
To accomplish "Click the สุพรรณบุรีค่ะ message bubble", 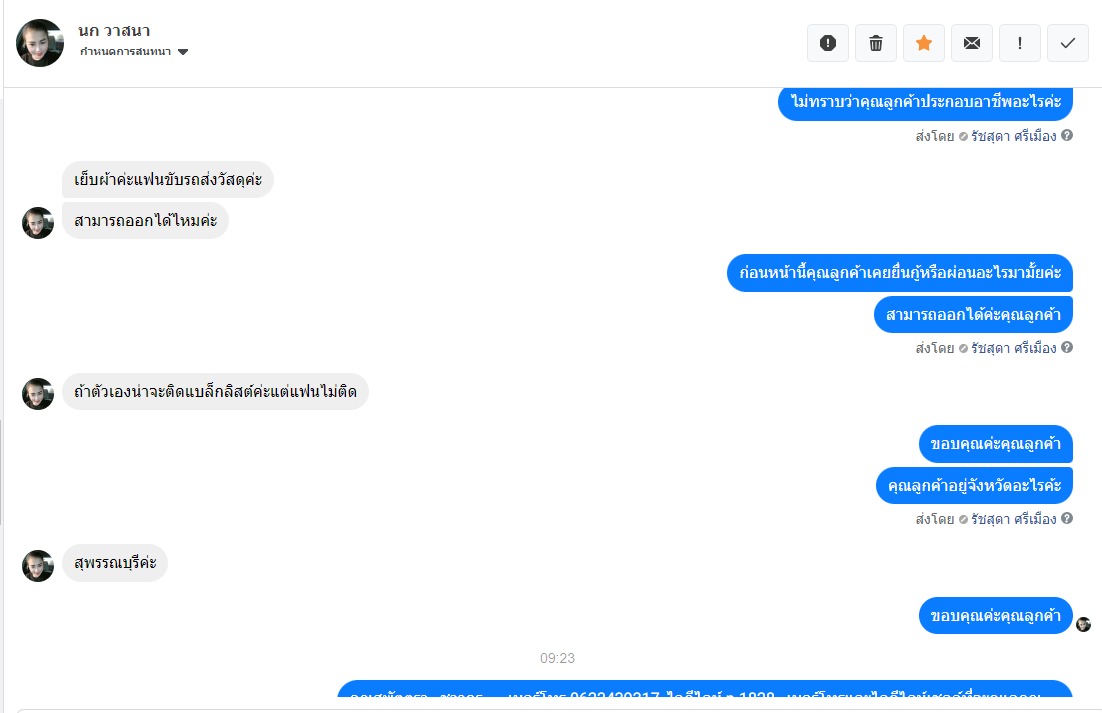I will pyautogui.click(x=115, y=563).
